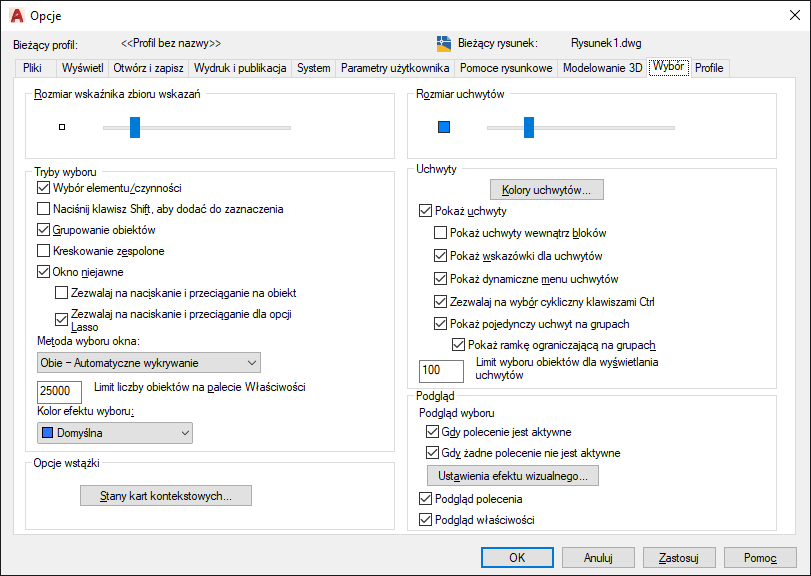
Task: Open the Modelowanie 3D tab
Action: click(602, 68)
